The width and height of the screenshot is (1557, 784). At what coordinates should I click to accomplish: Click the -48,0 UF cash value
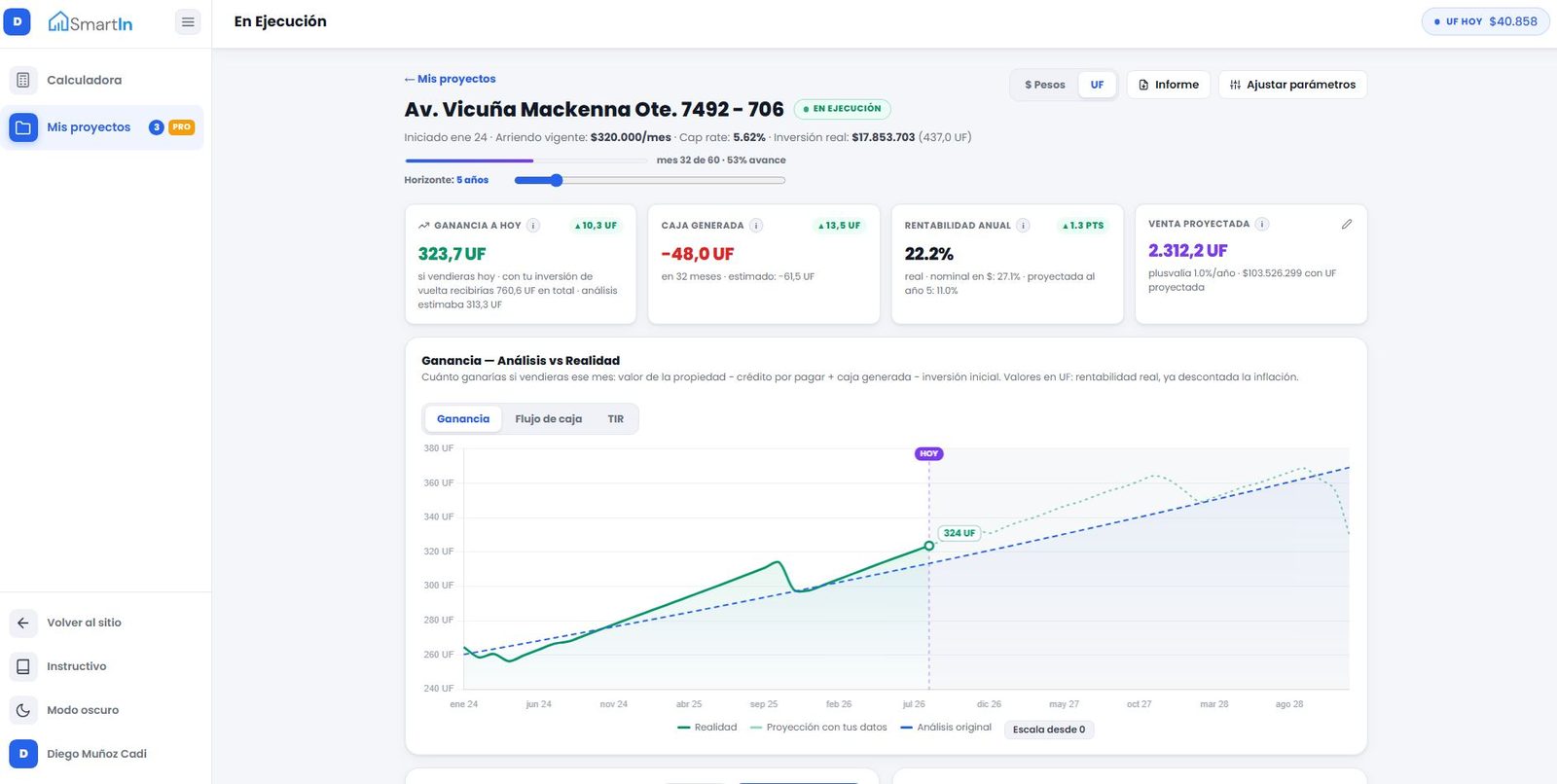coord(698,254)
